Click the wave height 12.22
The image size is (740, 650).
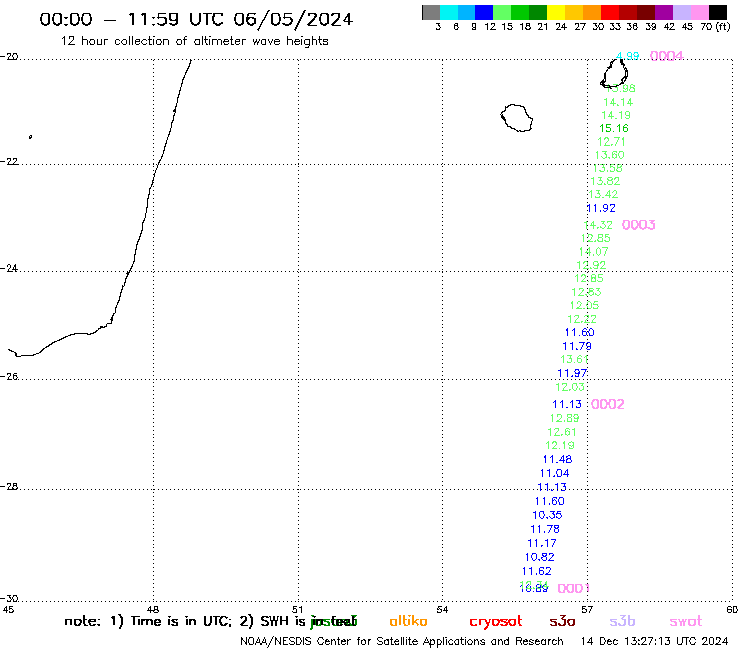(x=582, y=319)
